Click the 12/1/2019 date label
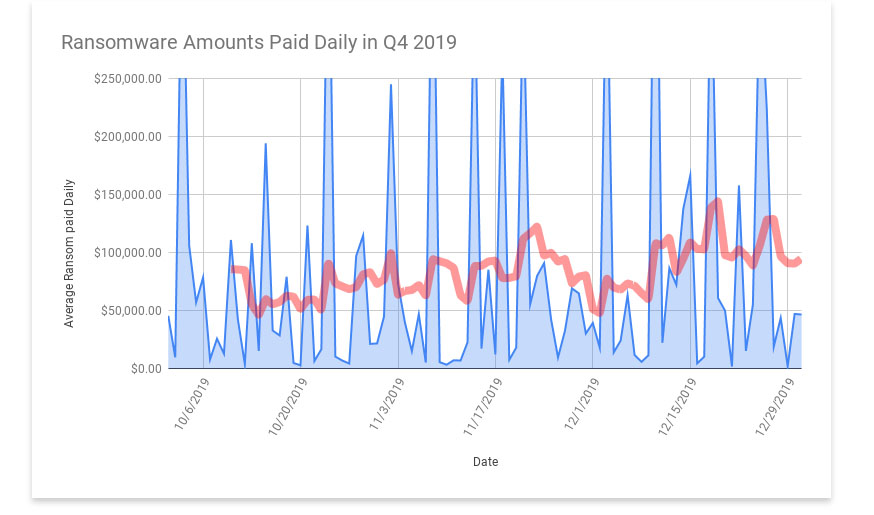 581,404
